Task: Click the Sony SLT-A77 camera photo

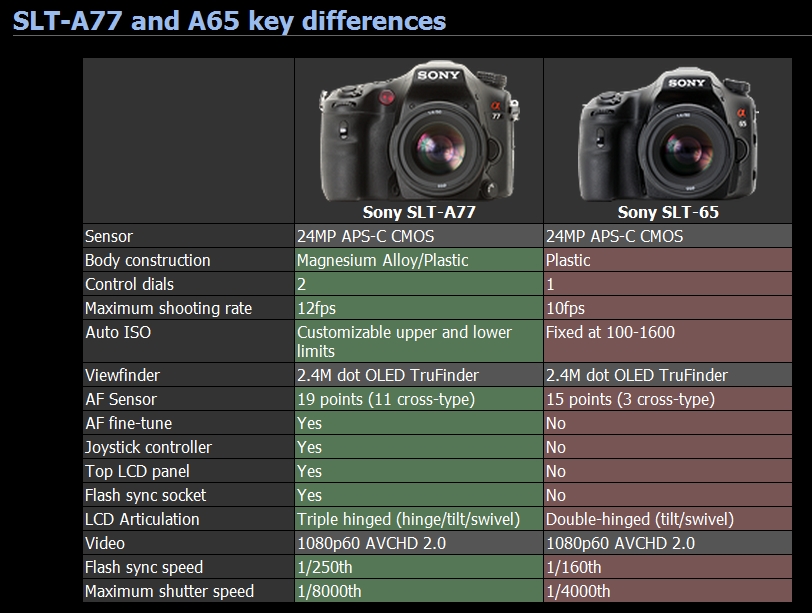Action: click(x=419, y=132)
